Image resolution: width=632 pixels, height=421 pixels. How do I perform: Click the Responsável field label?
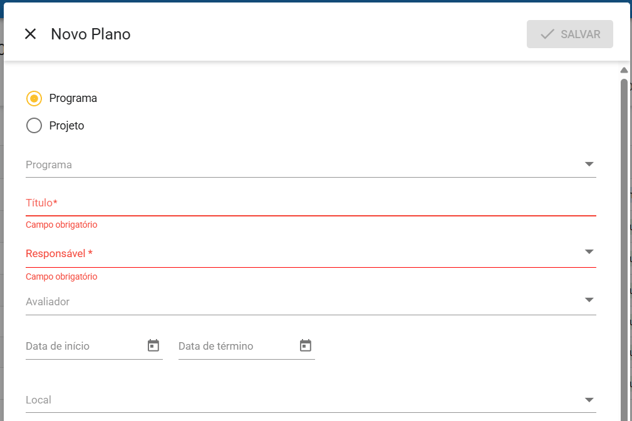59,254
